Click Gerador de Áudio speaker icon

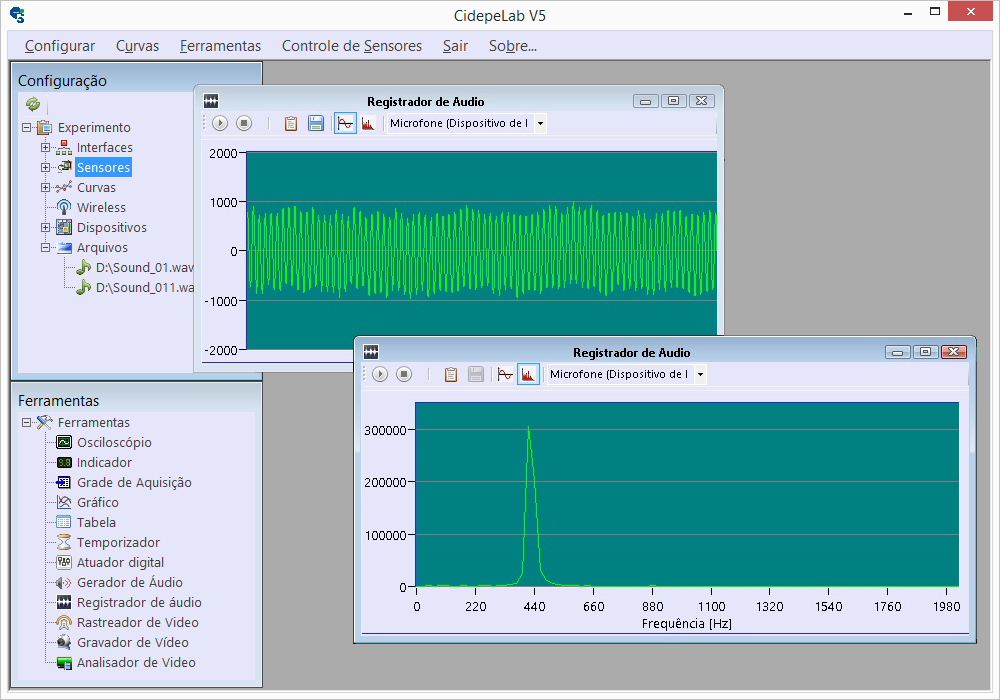pyautogui.click(x=64, y=583)
